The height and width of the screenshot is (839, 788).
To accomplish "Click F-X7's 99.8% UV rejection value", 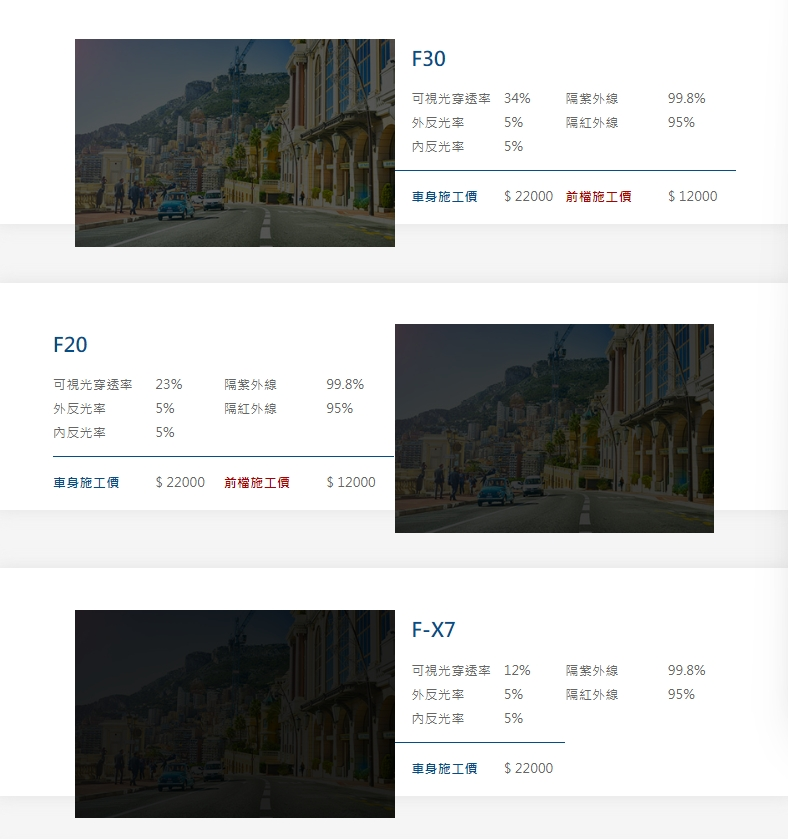I will click(x=686, y=670).
